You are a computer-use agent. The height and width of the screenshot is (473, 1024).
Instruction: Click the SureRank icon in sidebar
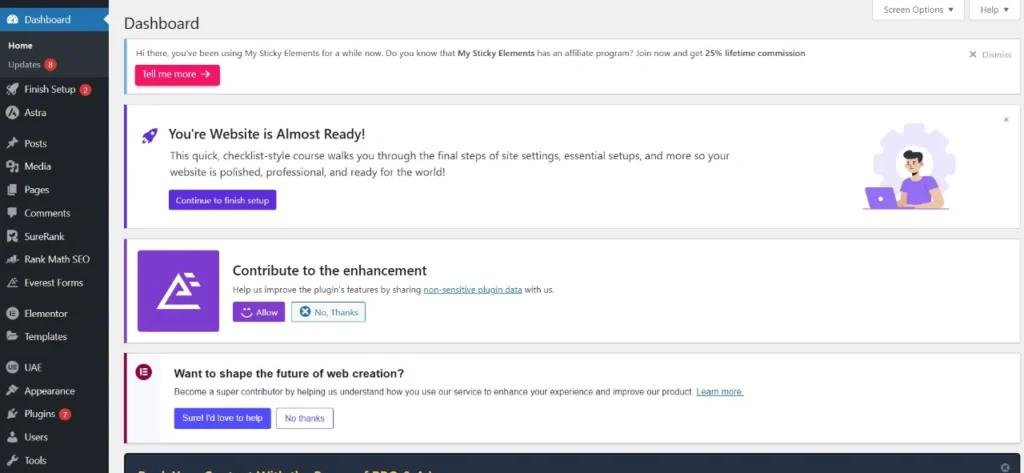click(x=12, y=236)
